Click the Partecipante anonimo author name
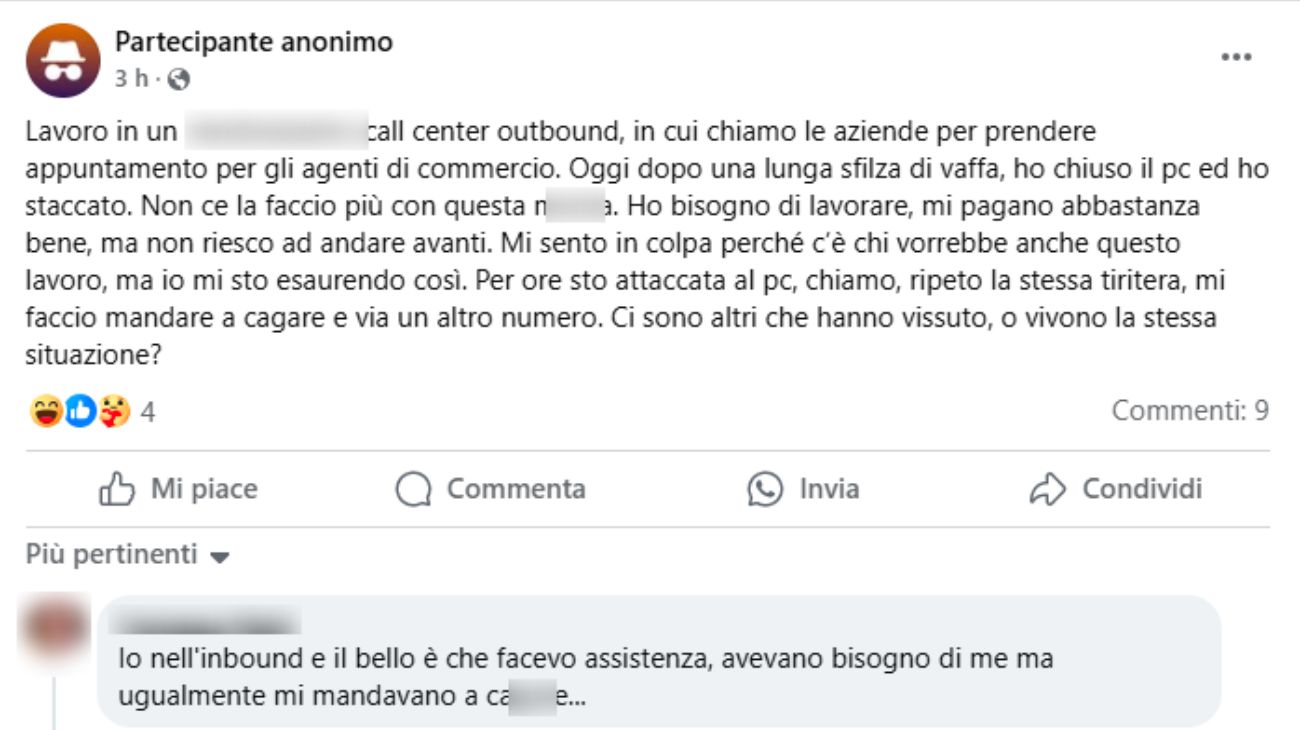This screenshot has height=730, width=1300. (254, 42)
